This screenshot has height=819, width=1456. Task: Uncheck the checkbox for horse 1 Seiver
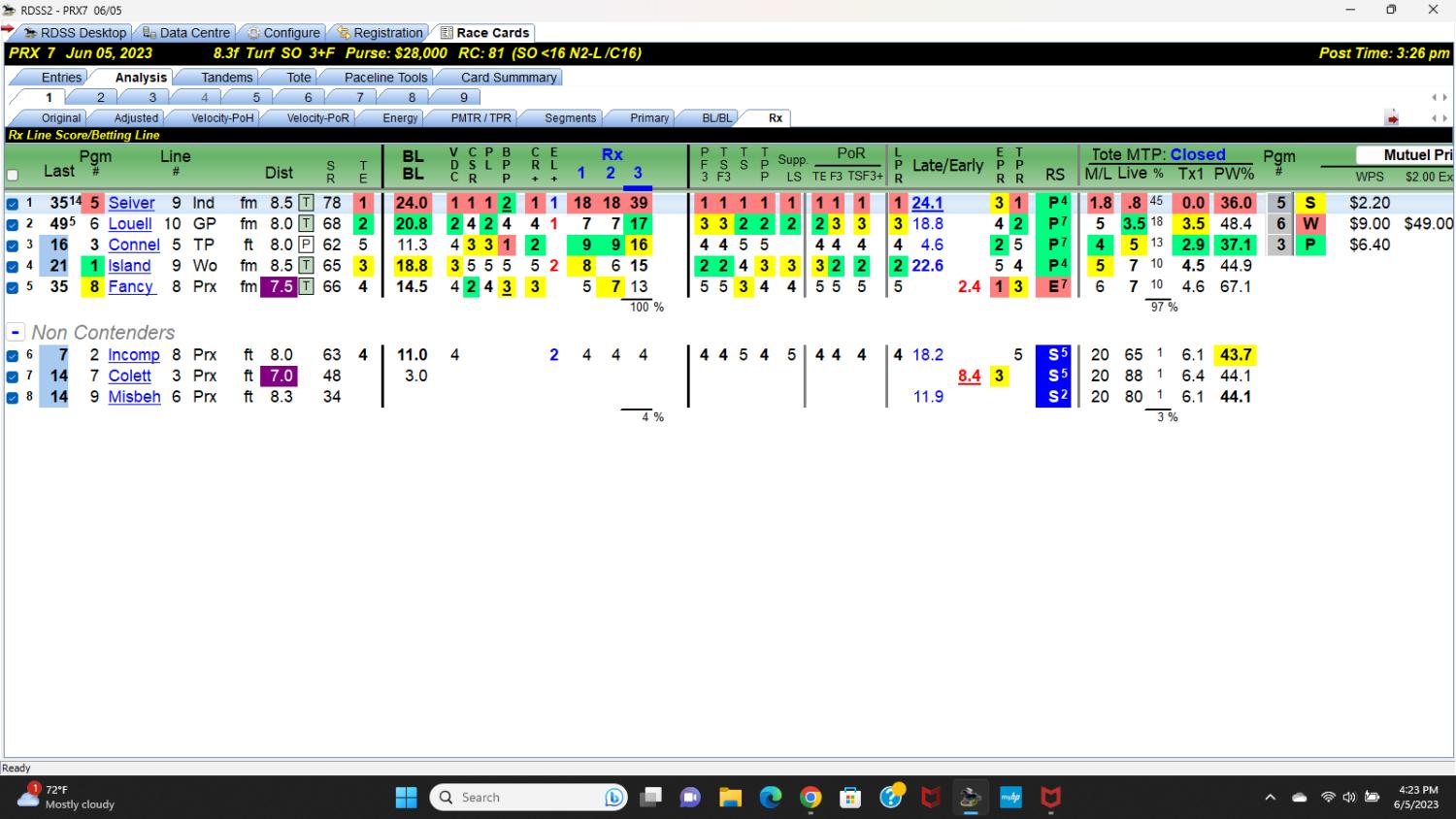tap(13, 204)
